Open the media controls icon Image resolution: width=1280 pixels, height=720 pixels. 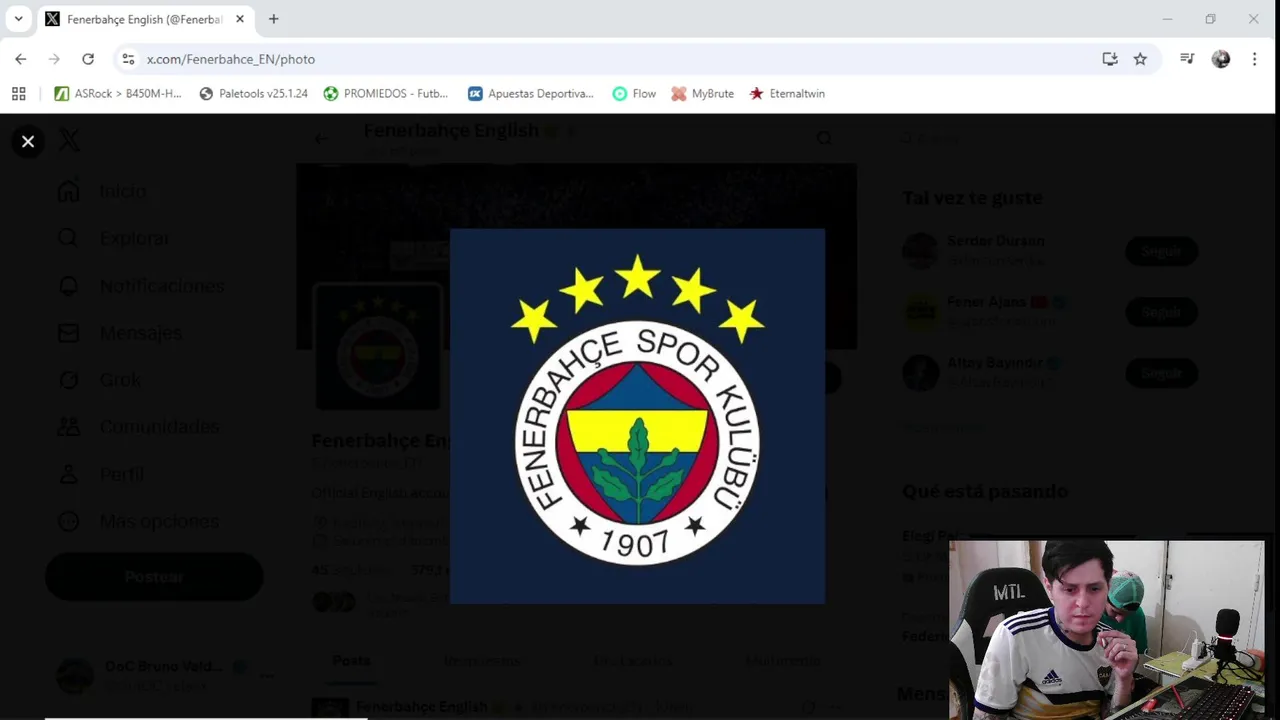[1187, 59]
